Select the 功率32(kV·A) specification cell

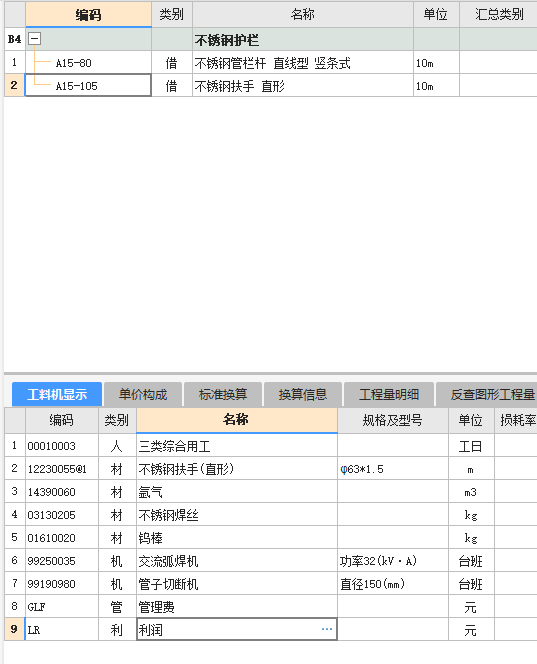coord(393,560)
